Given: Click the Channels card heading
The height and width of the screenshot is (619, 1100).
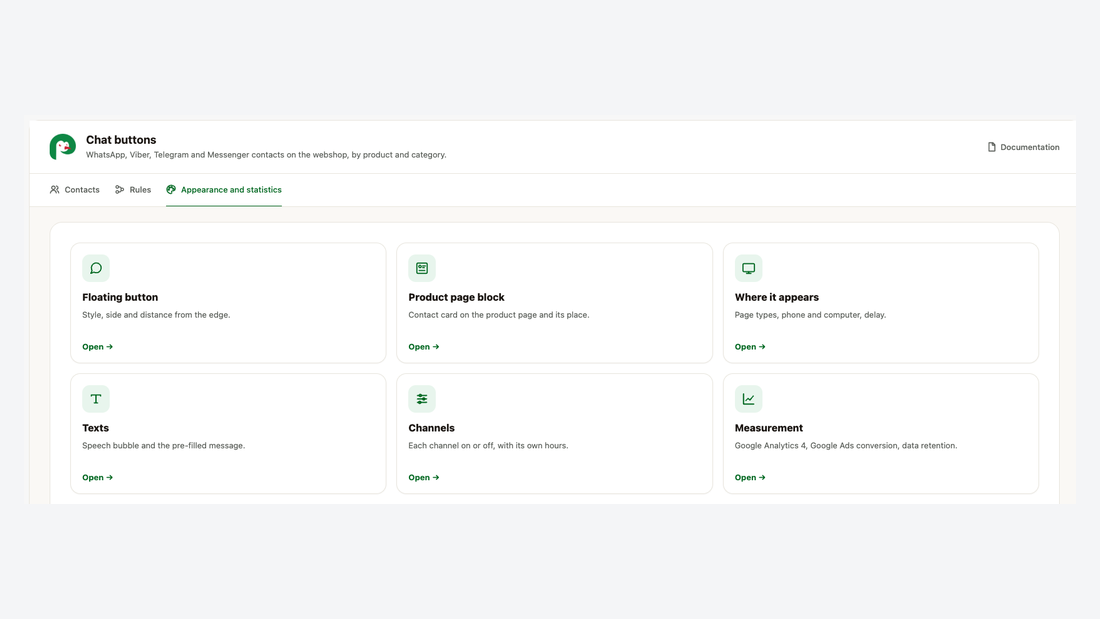Looking at the screenshot, I should coord(431,427).
